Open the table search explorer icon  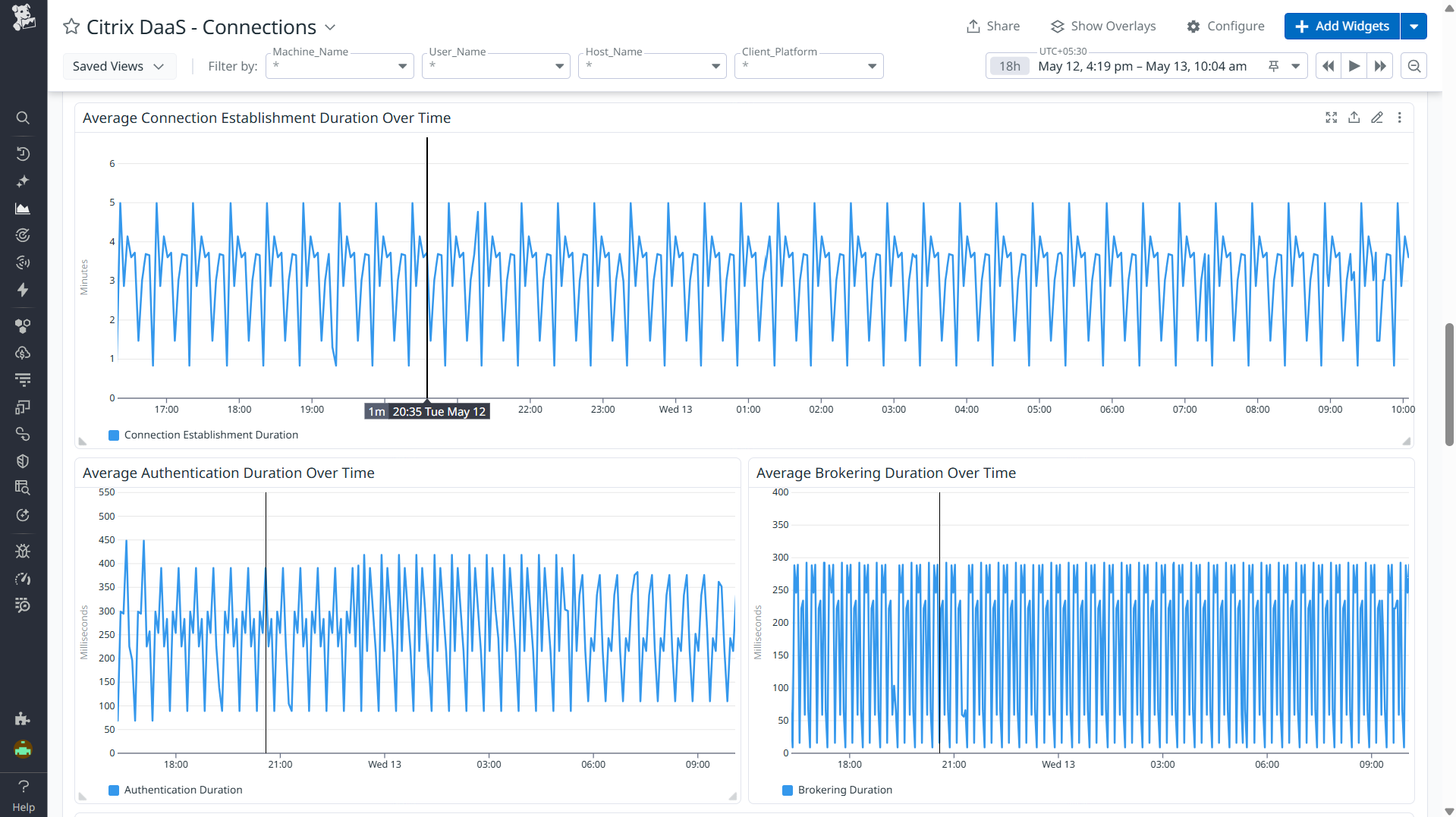pos(23,488)
